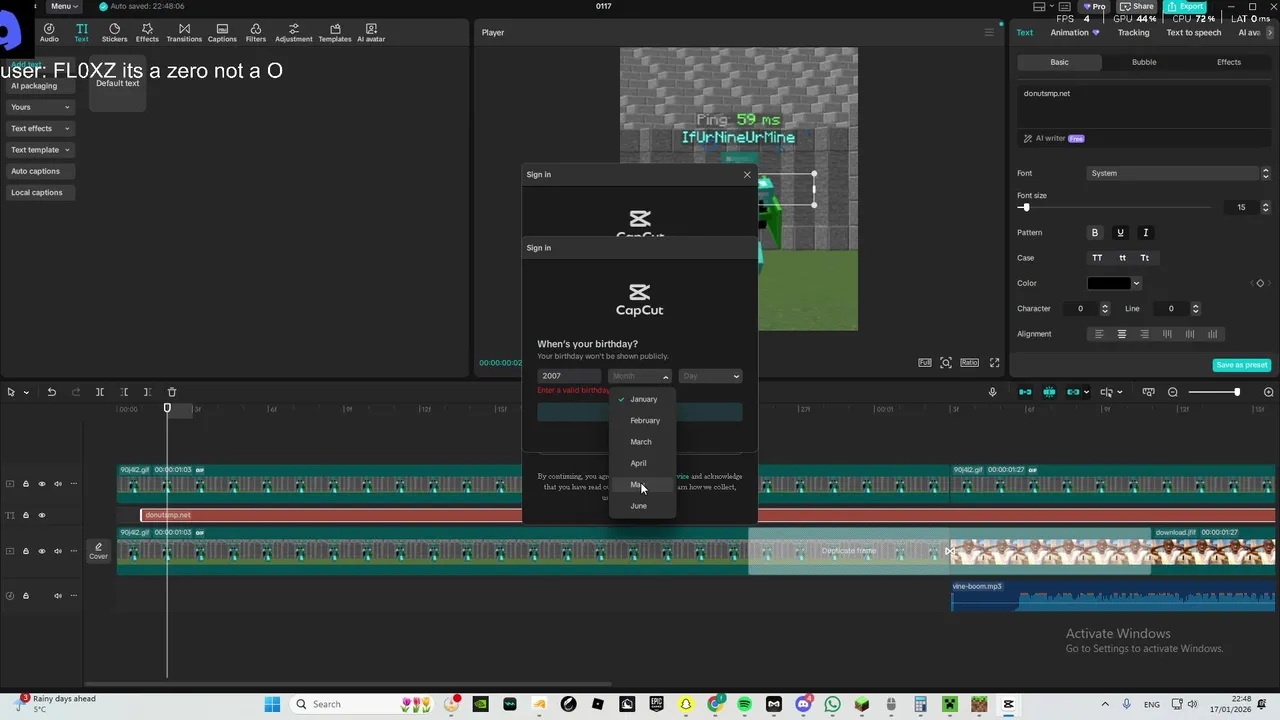This screenshot has width=1280, height=720.
Task: Switch to the Bubble tab
Action: point(1144,62)
